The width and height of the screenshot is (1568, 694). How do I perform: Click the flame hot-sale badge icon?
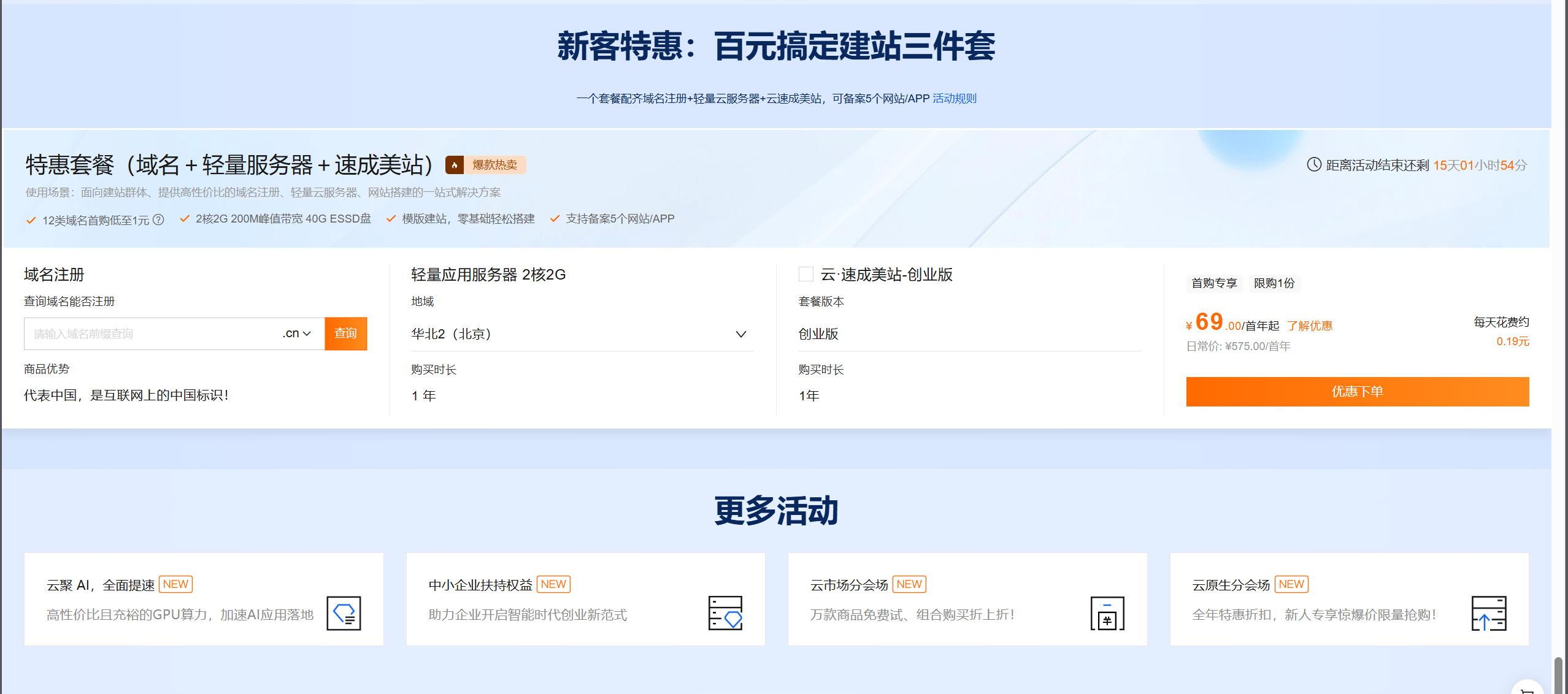[455, 164]
